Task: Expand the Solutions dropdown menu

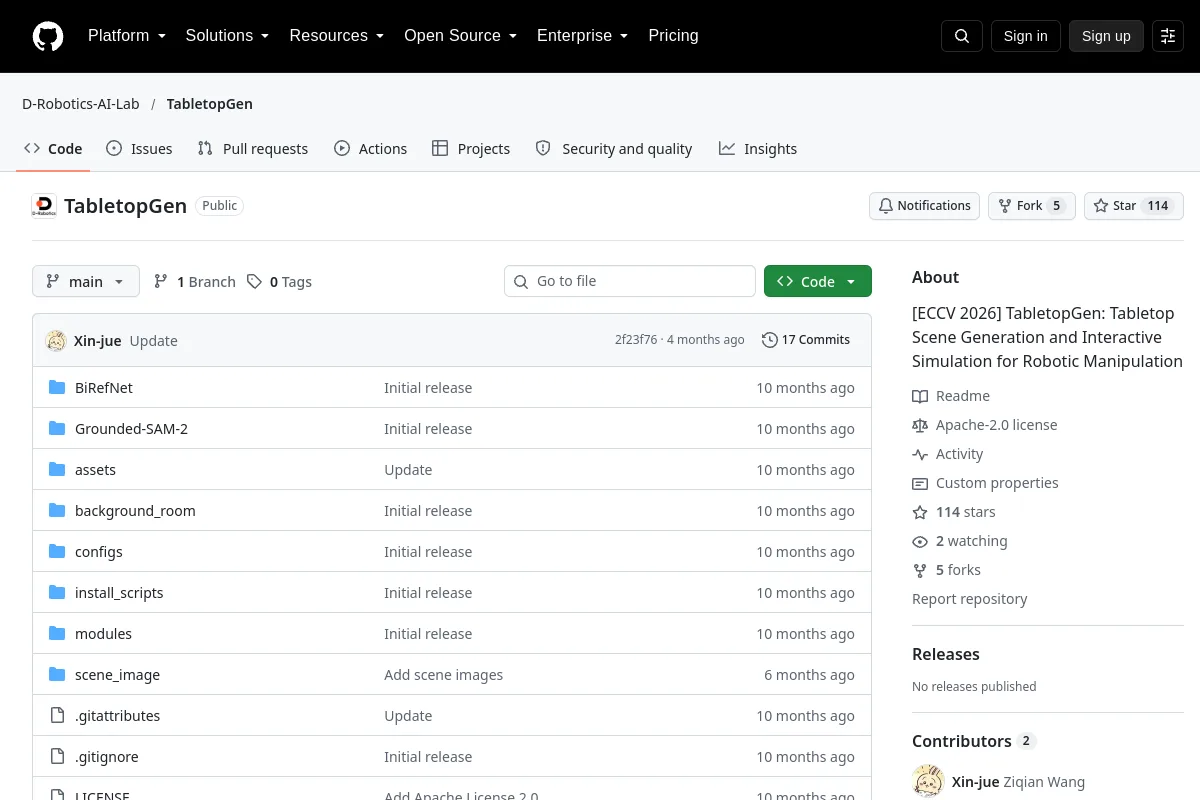Action: coord(227,36)
